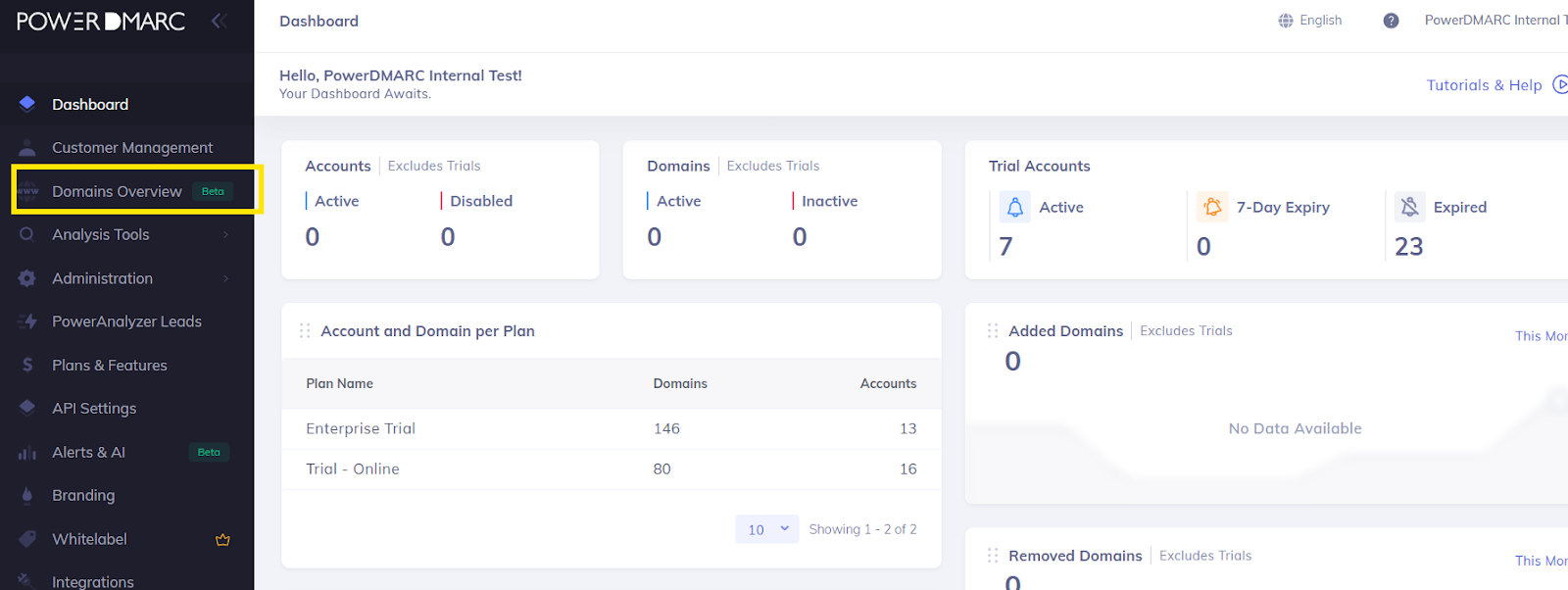Click the Dashboard page title in header
Image resolution: width=1568 pixels, height=590 pixels.
pyautogui.click(x=318, y=21)
